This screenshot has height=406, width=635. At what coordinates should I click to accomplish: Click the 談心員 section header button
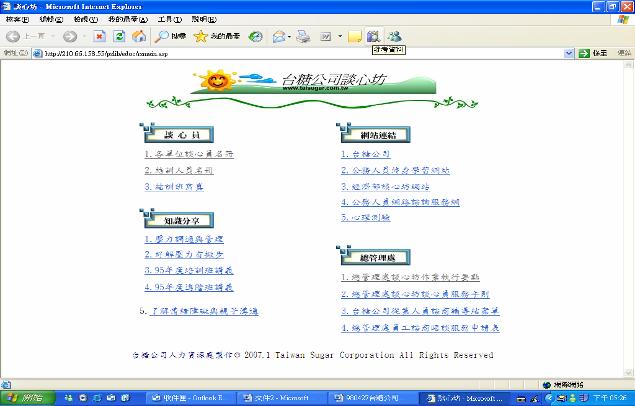[x=177, y=133]
